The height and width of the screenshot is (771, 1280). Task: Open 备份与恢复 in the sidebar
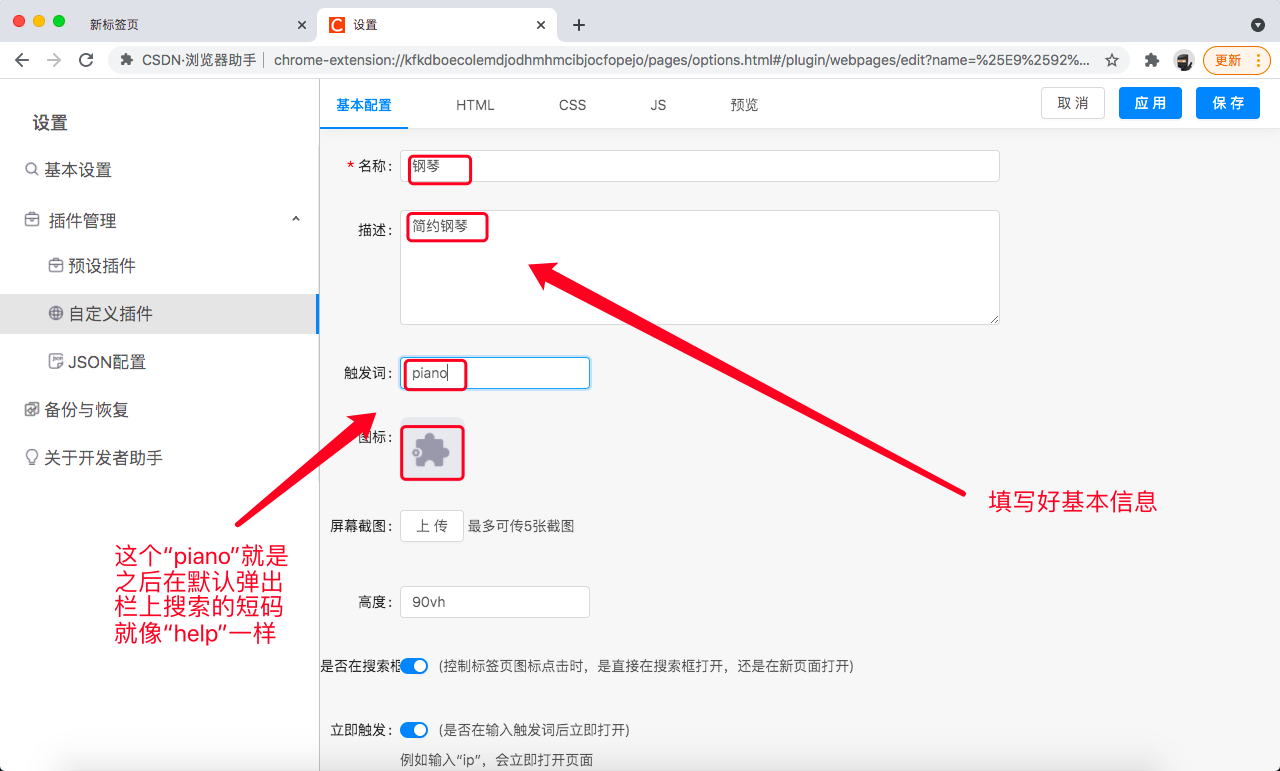point(86,410)
